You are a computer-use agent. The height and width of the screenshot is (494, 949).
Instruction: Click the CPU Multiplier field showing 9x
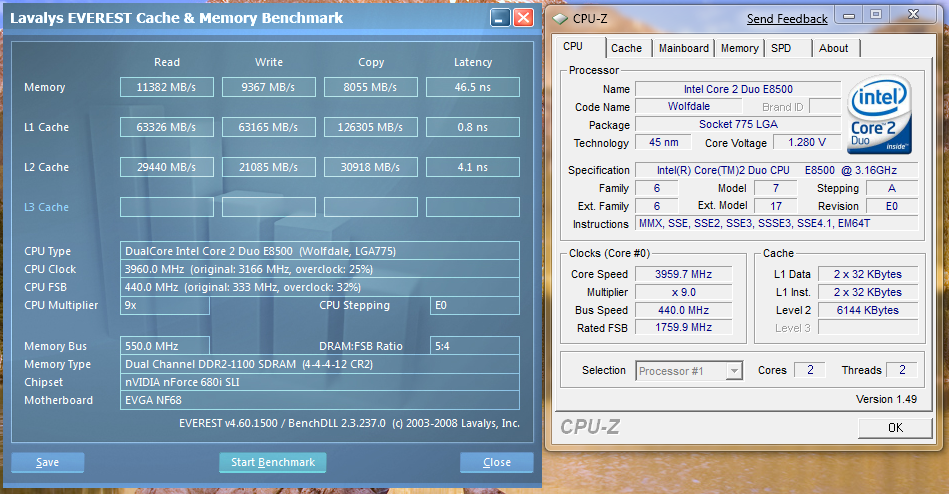click(165, 305)
